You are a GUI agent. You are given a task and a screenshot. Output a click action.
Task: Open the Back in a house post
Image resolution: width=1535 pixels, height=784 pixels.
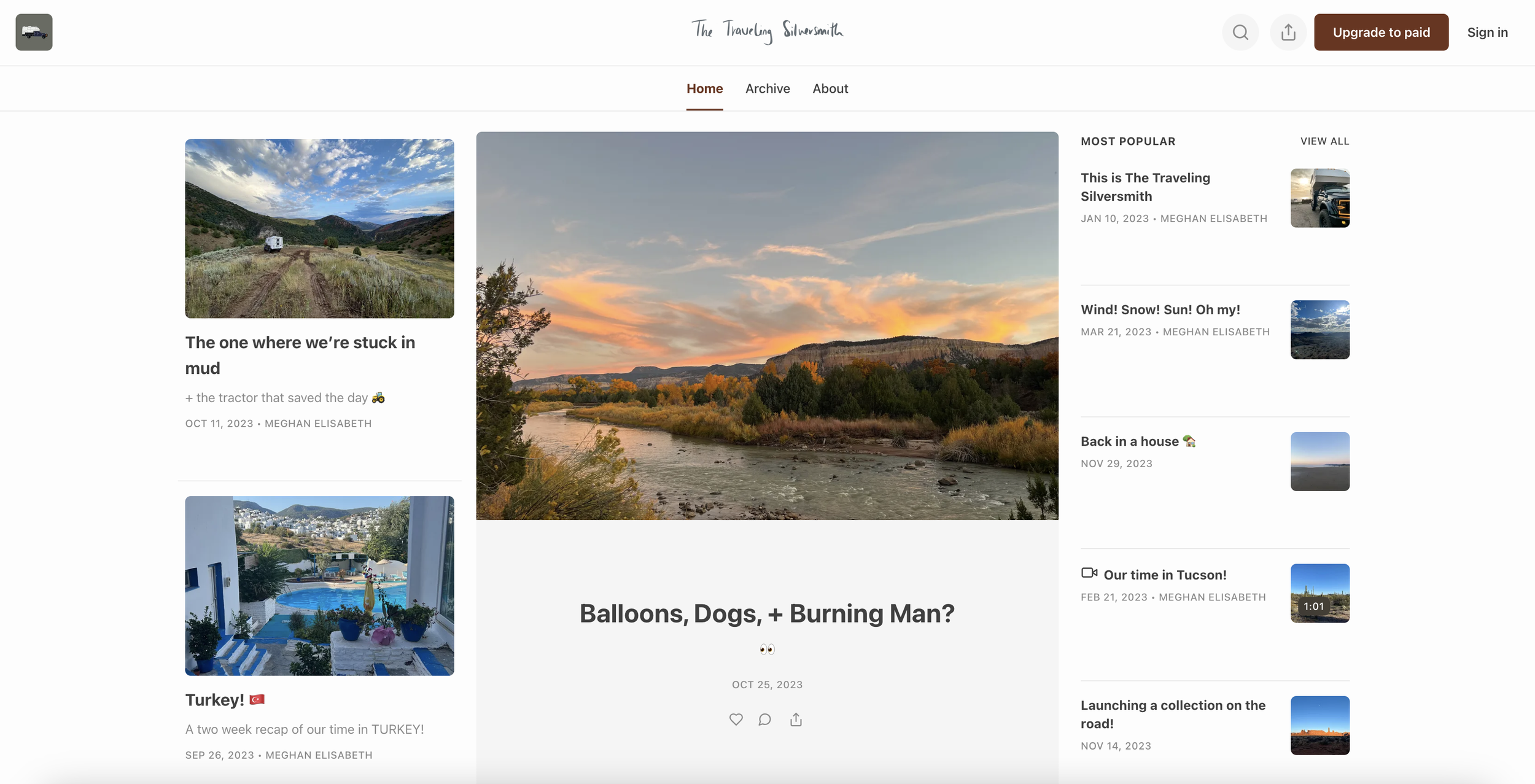(x=1129, y=441)
